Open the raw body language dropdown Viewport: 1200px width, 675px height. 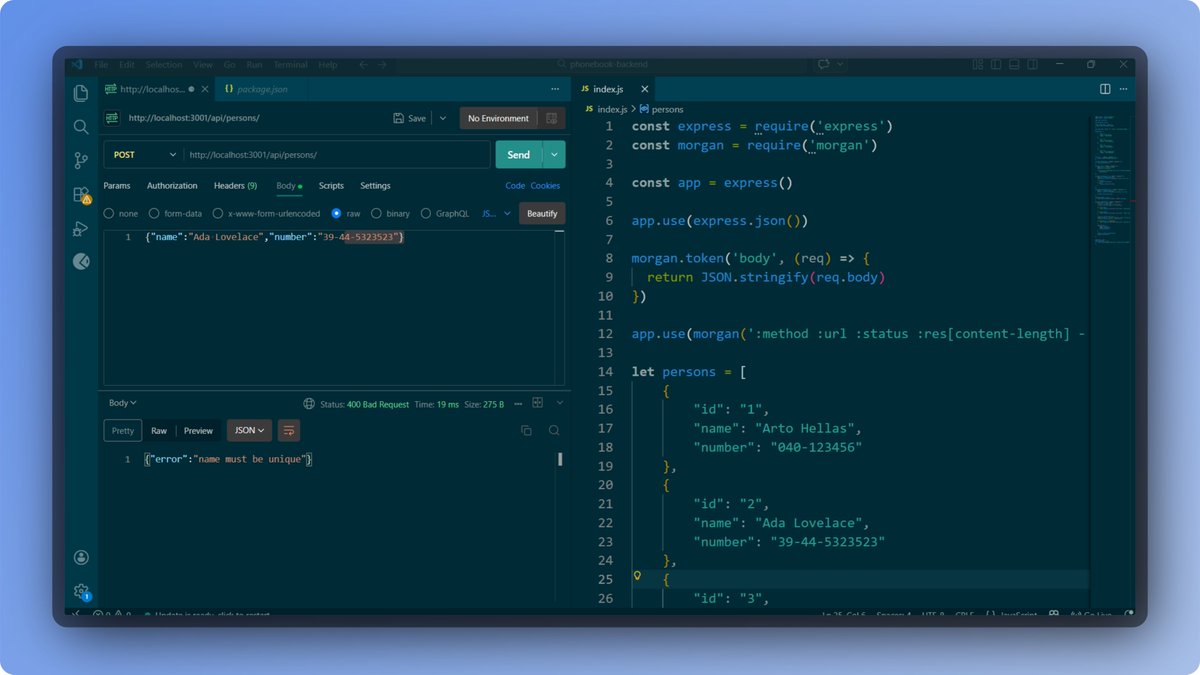coord(497,213)
